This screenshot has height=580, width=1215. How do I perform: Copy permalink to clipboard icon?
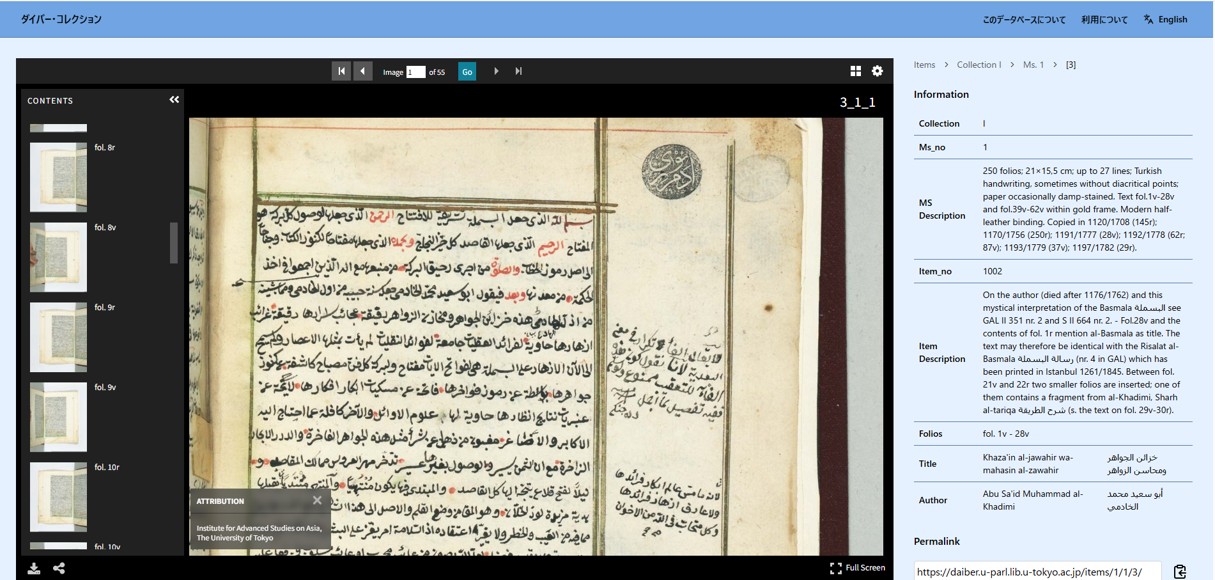[x=1180, y=572]
